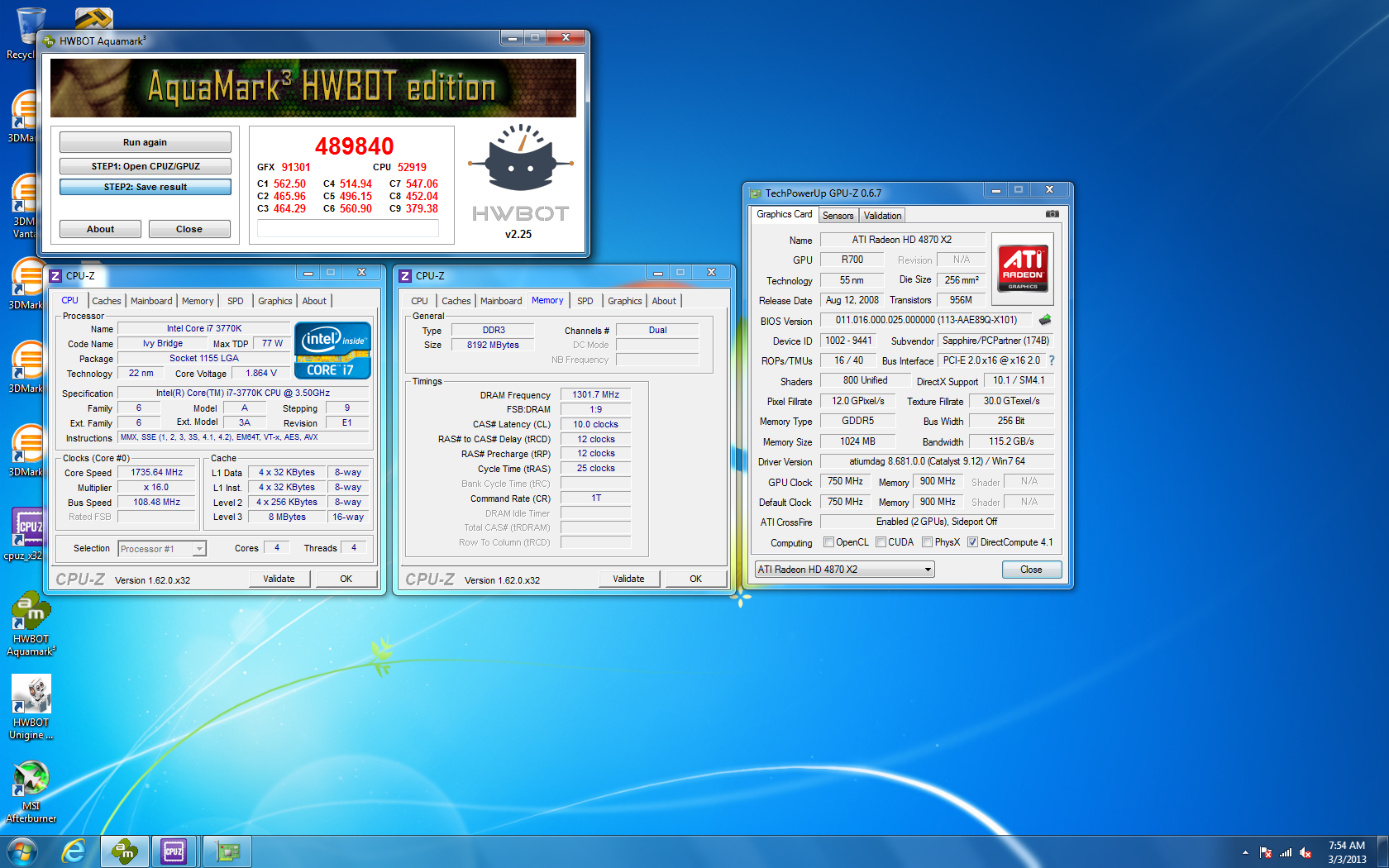The width and height of the screenshot is (1389, 868).
Task: Click the Close button in GPU-Z
Action: click(x=1031, y=570)
